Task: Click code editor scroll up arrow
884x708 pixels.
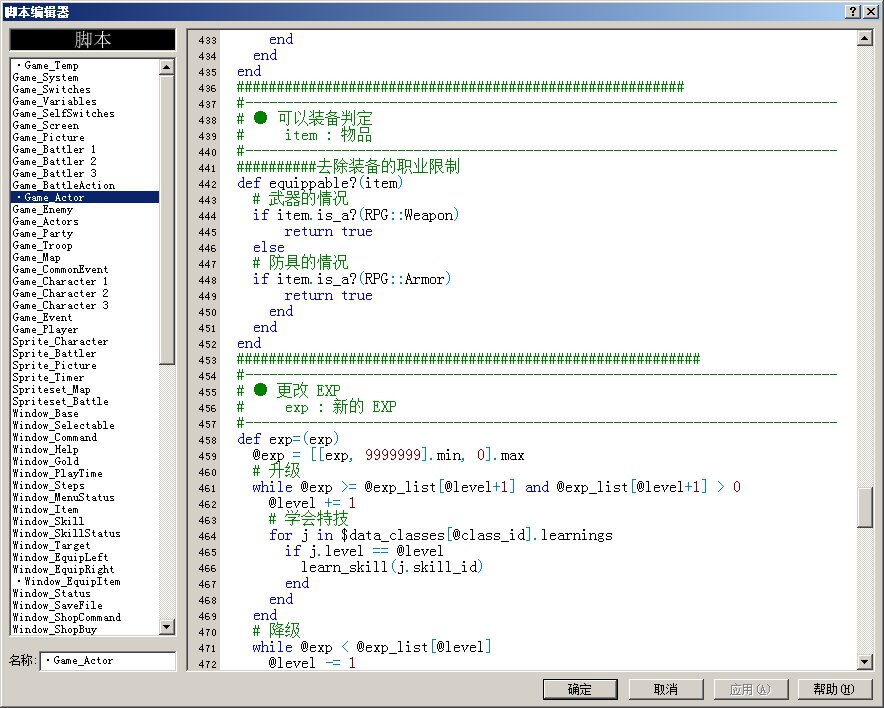Action: 864,38
